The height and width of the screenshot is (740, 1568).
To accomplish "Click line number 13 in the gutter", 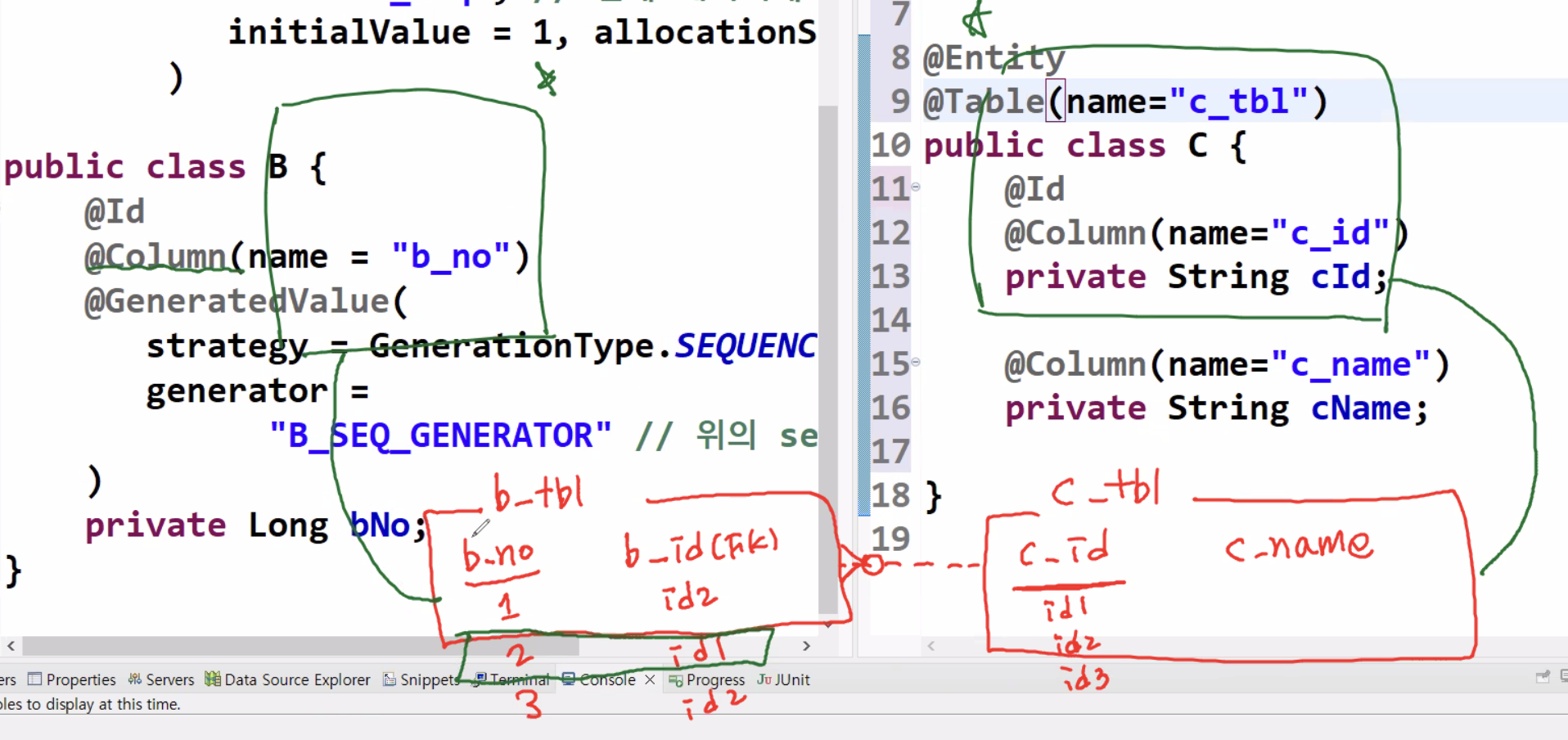I will (x=890, y=277).
